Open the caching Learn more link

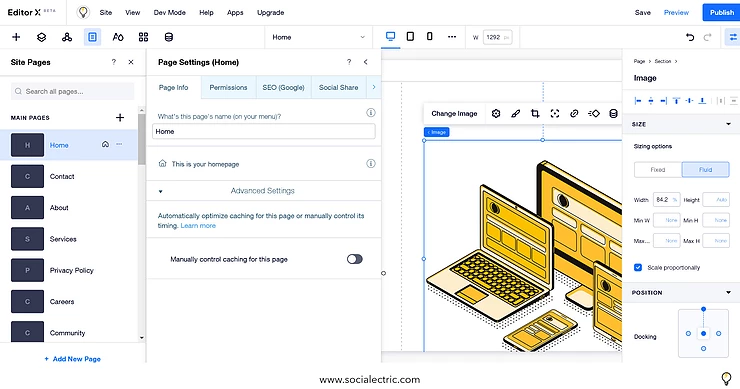(198, 226)
